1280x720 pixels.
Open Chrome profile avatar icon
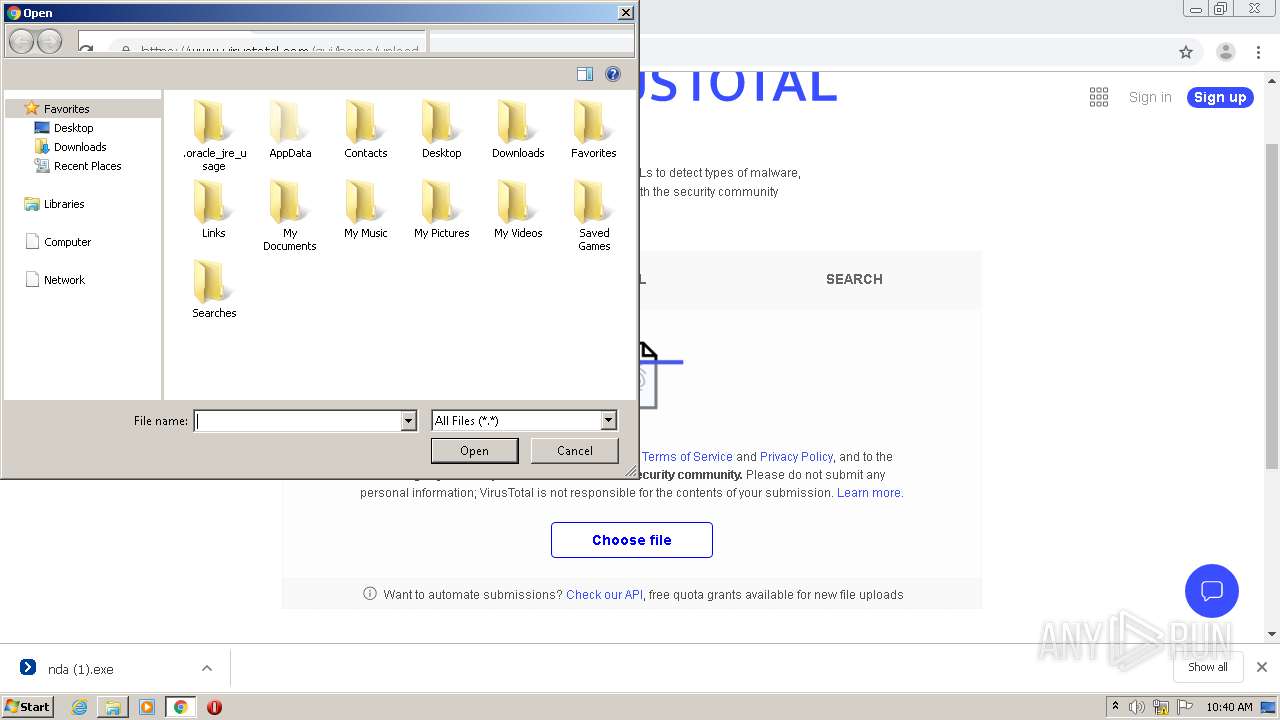click(x=1226, y=52)
